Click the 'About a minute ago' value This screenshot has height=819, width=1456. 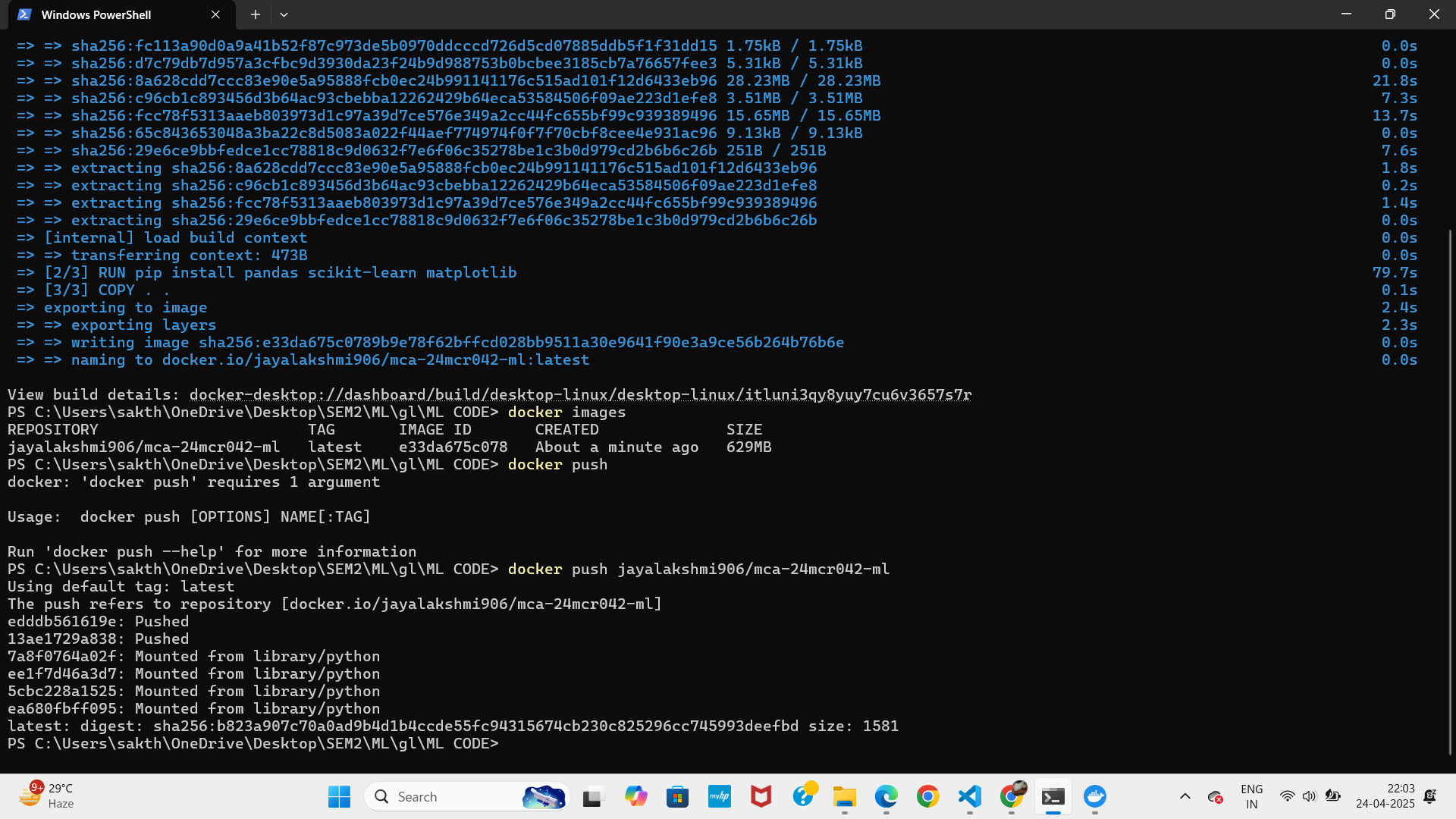617,447
